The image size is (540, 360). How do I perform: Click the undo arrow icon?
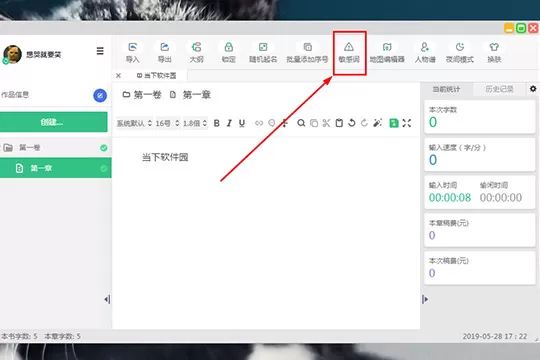[352, 123]
